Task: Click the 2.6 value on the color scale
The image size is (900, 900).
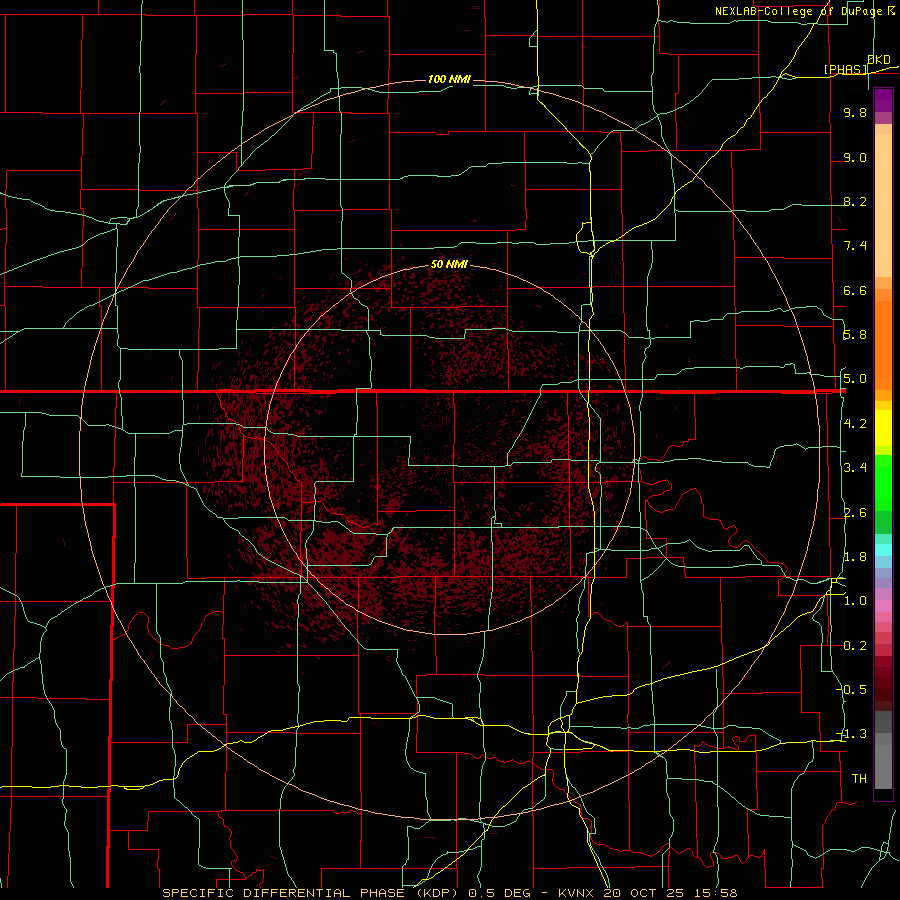Action: click(855, 513)
